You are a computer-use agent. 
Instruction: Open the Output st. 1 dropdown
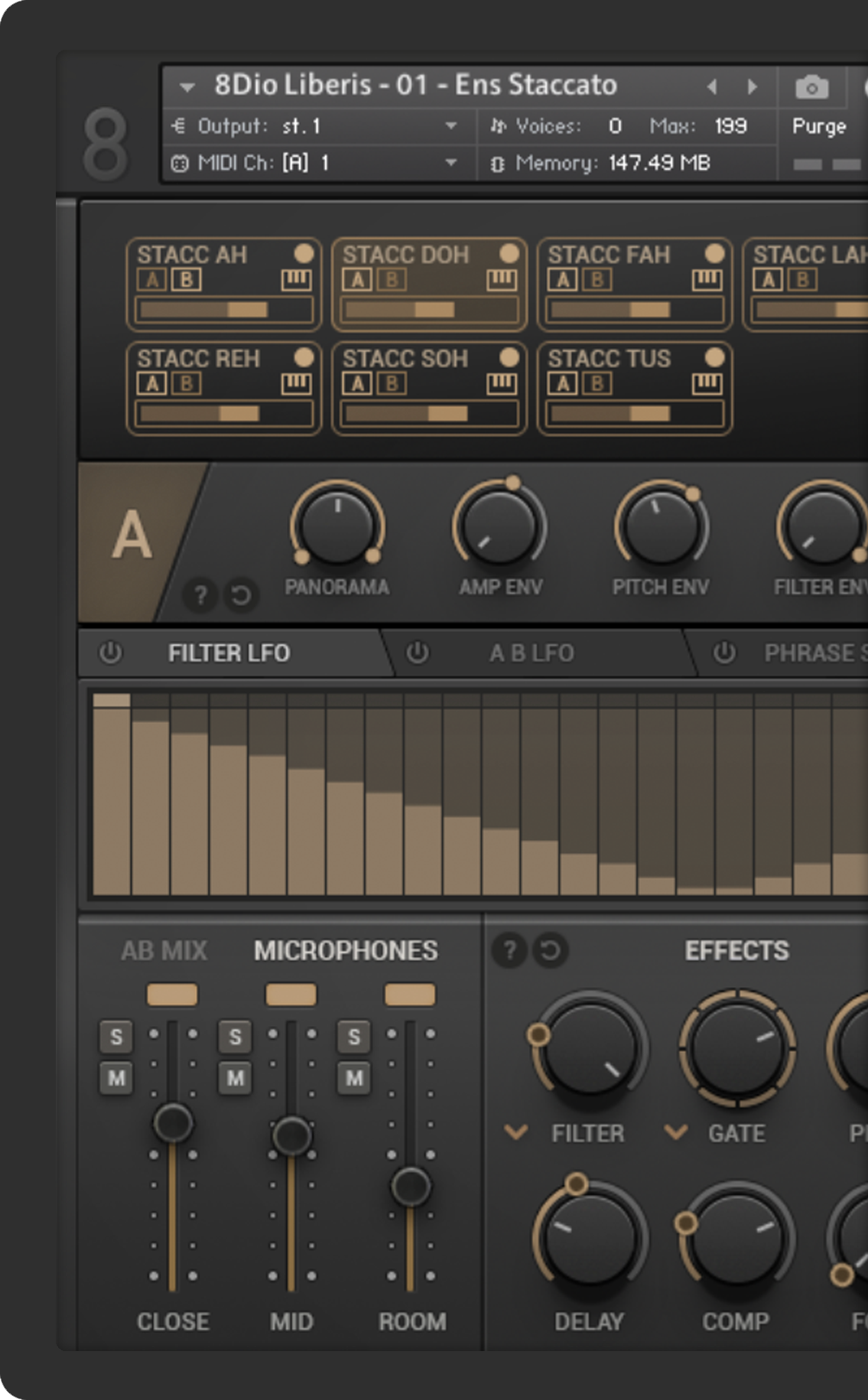tap(451, 125)
